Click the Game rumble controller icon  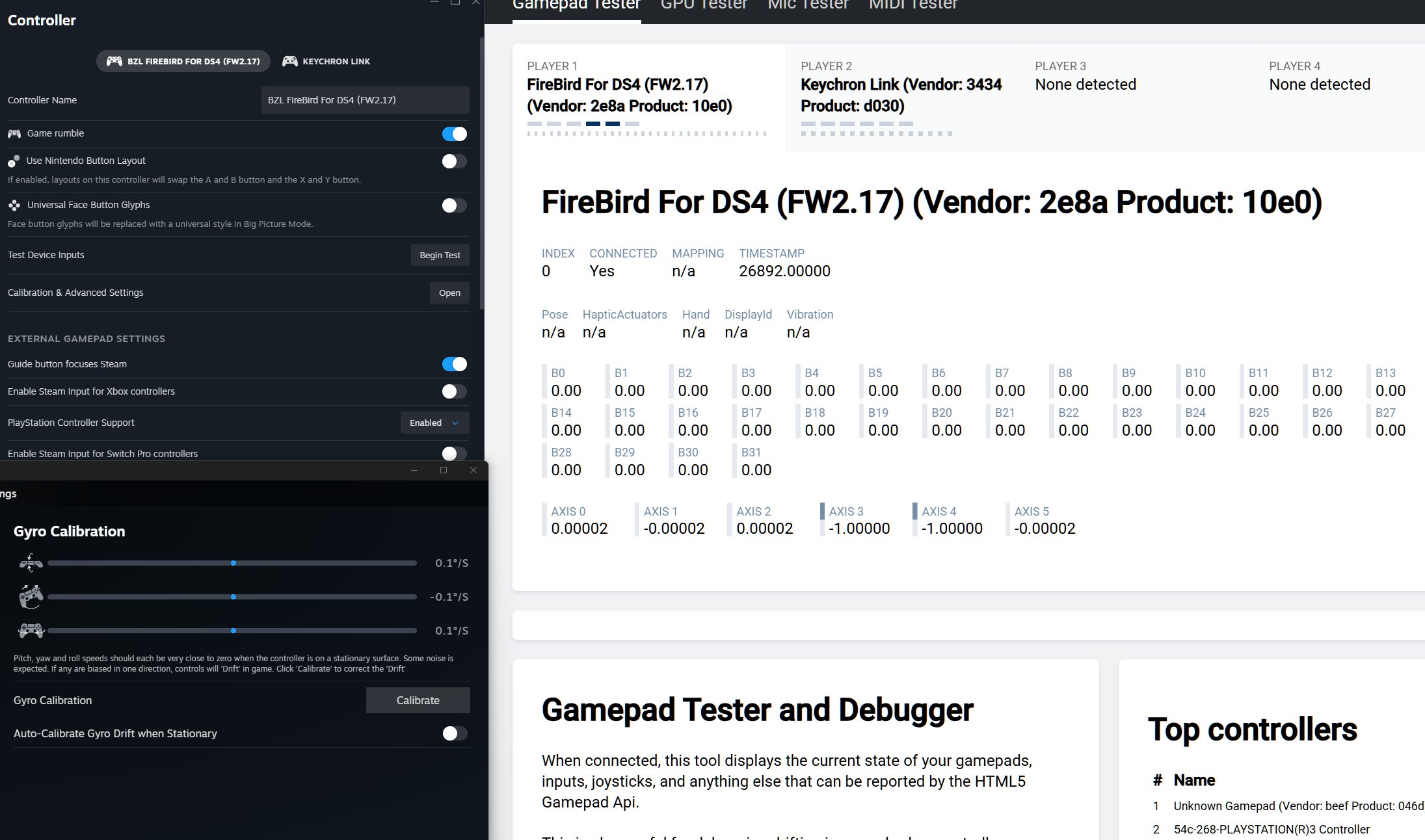(14, 133)
